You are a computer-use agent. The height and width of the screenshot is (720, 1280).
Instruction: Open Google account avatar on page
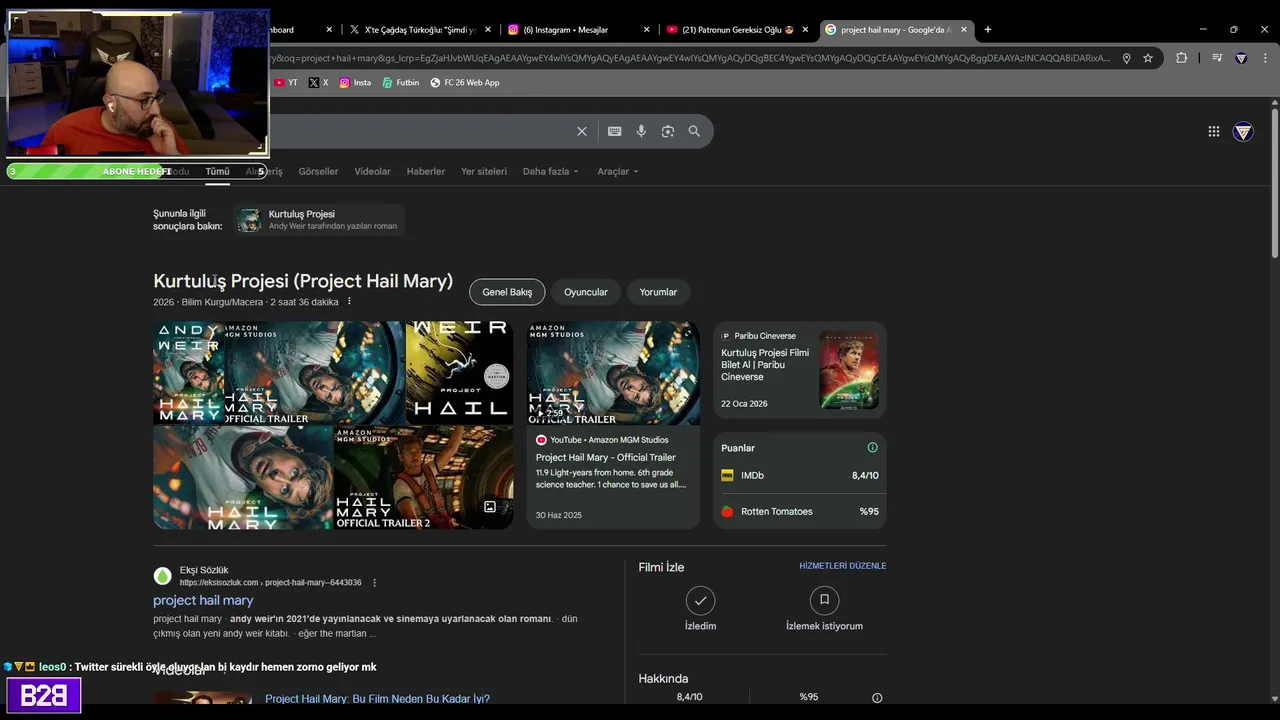(x=1243, y=131)
